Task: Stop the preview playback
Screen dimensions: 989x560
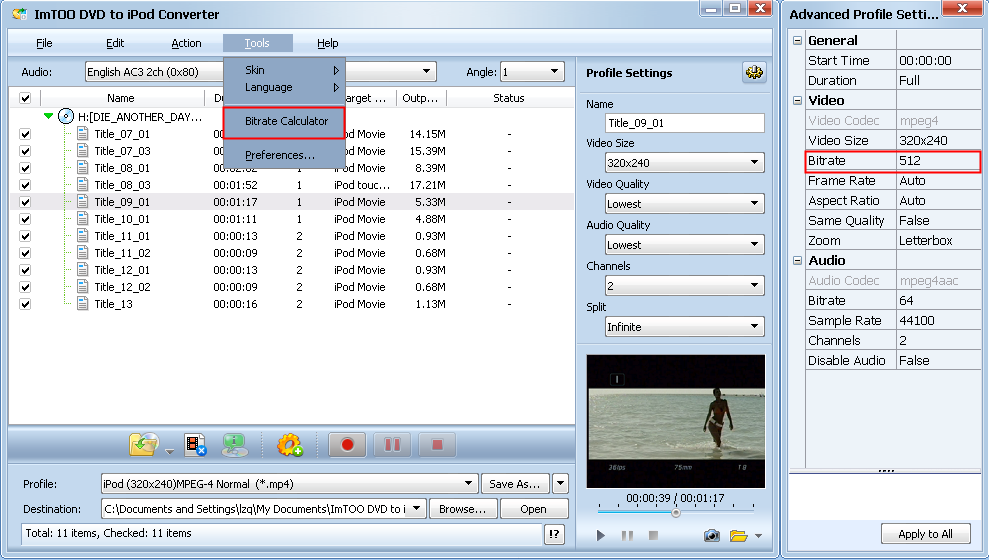Action: click(653, 535)
